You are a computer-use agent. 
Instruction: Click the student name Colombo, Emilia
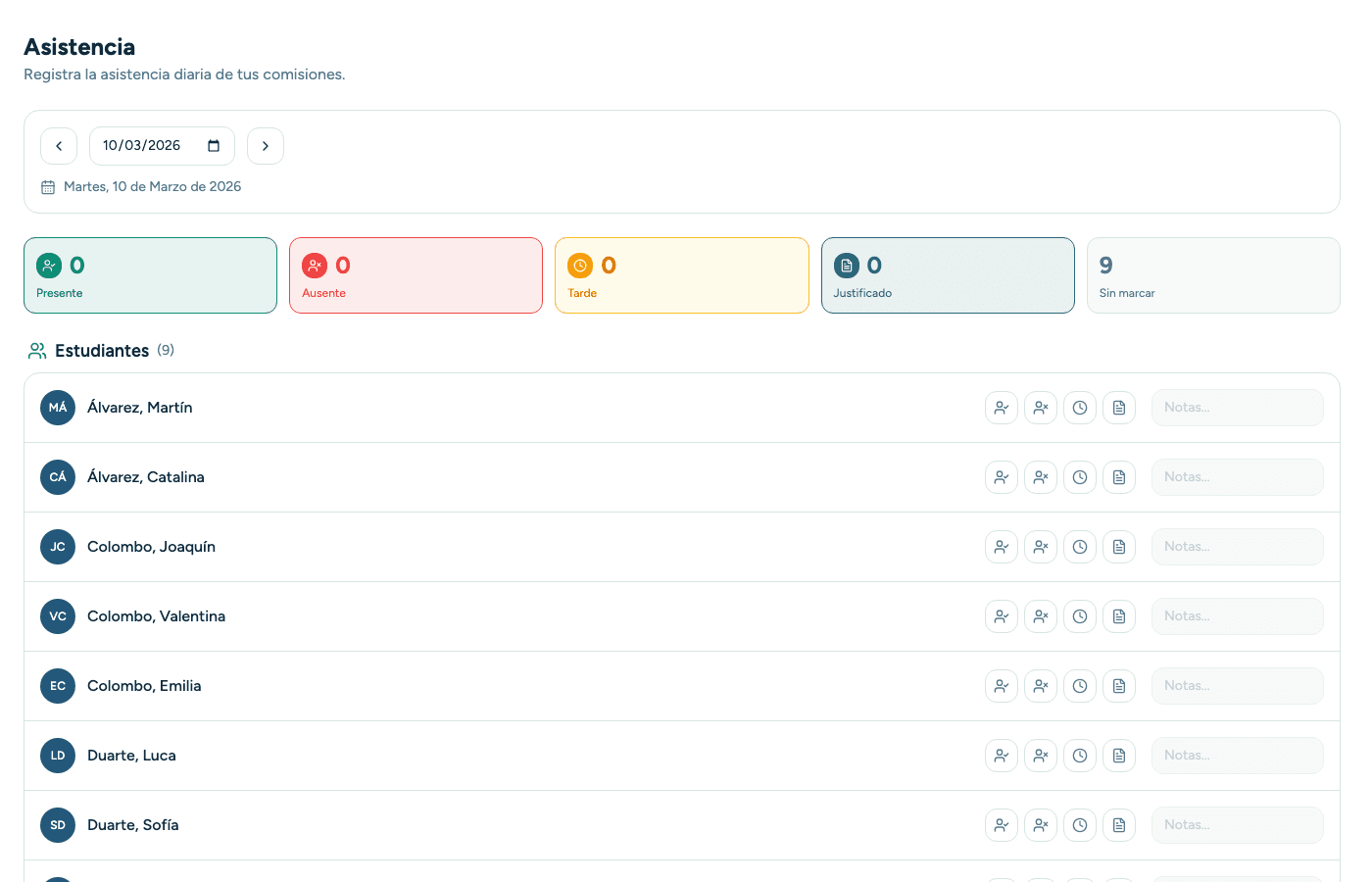pyautogui.click(x=144, y=686)
